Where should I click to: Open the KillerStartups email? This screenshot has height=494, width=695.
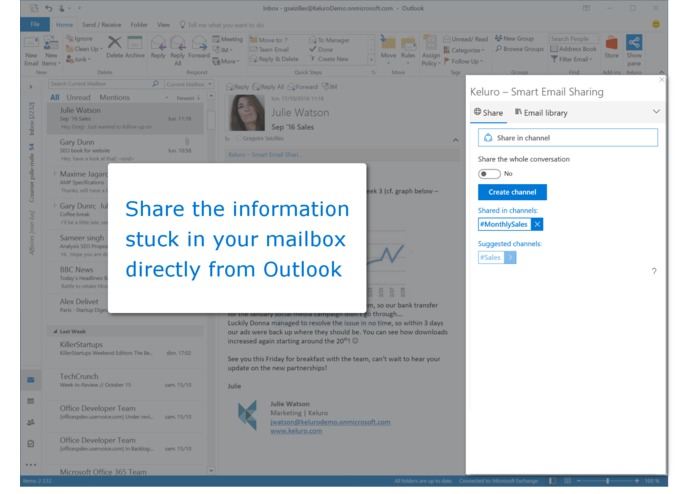[125, 348]
